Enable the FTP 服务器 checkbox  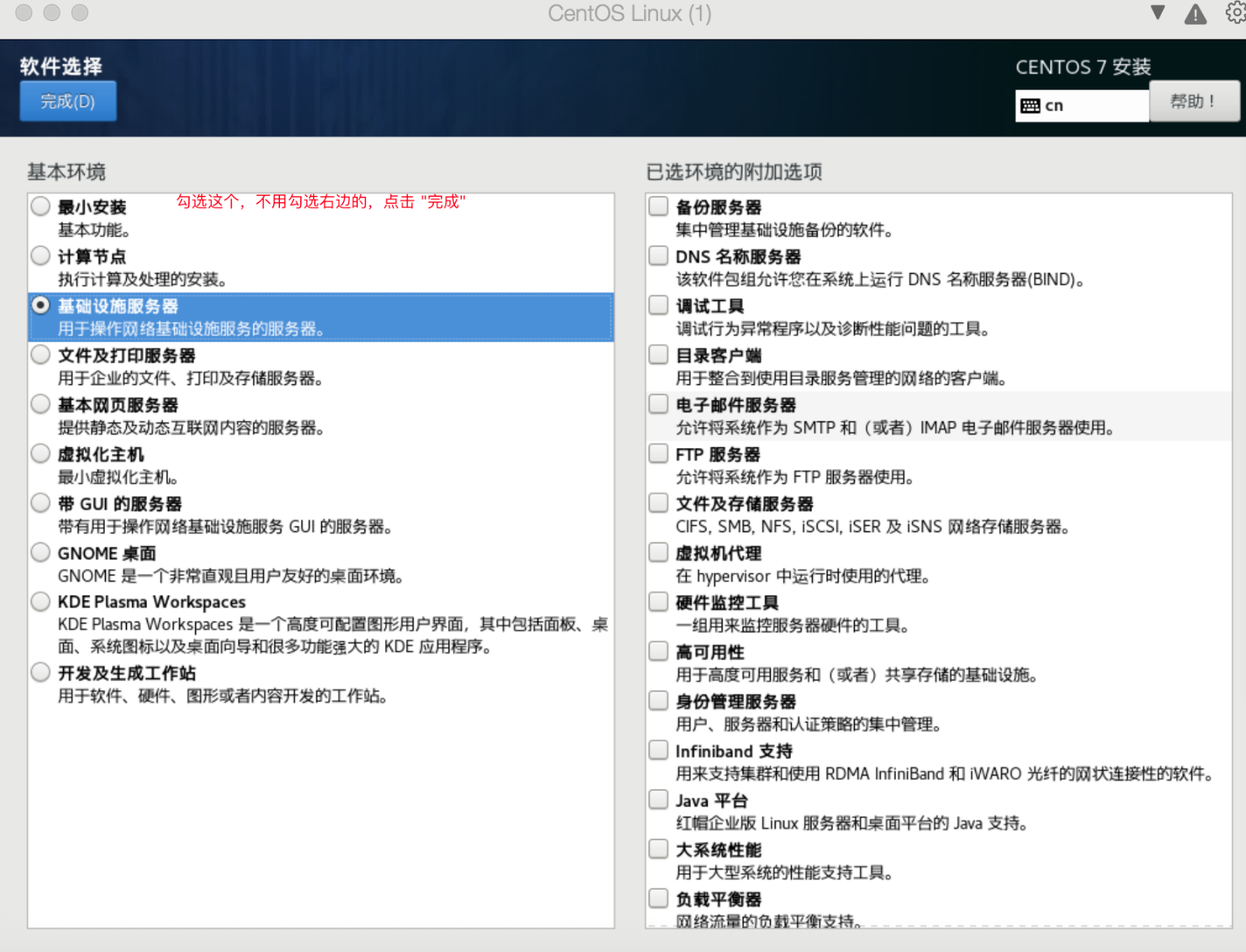point(659,453)
